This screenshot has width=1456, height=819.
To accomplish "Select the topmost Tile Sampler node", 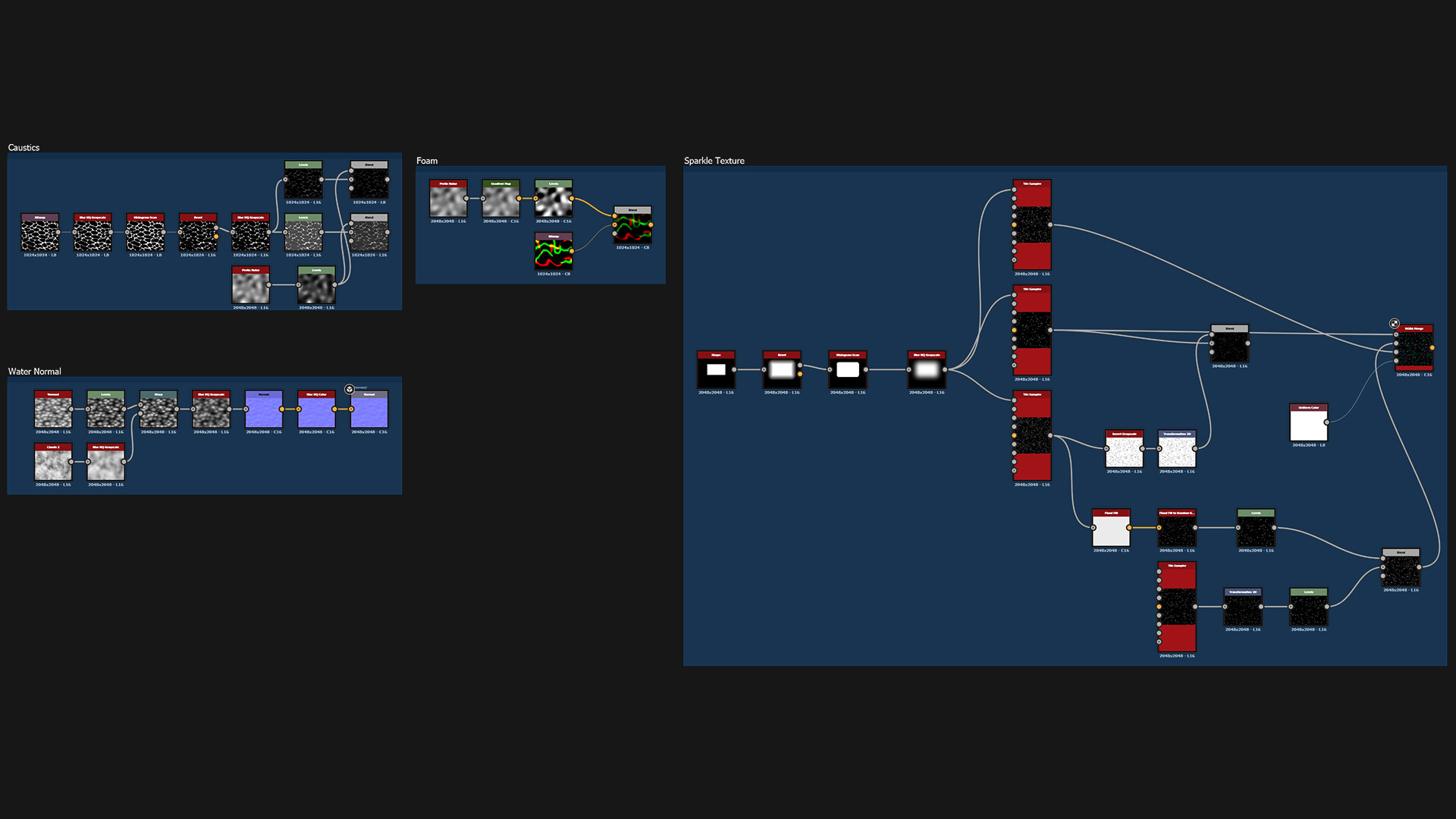I will pyautogui.click(x=1032, y=225).
